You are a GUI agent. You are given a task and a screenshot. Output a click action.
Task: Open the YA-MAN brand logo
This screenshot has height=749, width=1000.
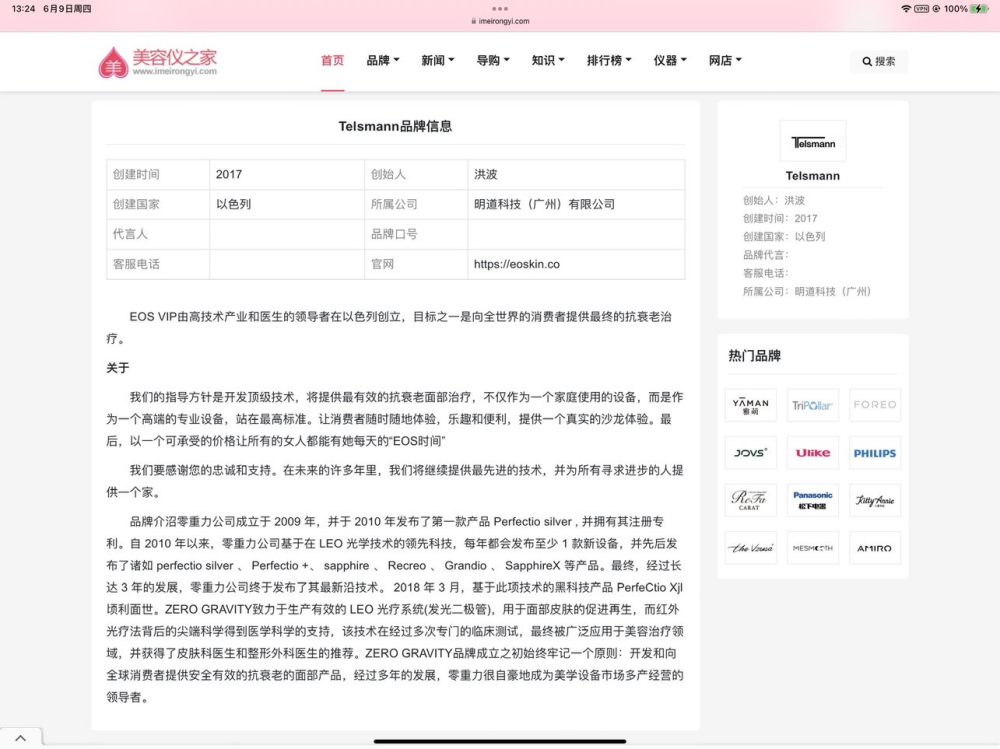tap(751, 405)
